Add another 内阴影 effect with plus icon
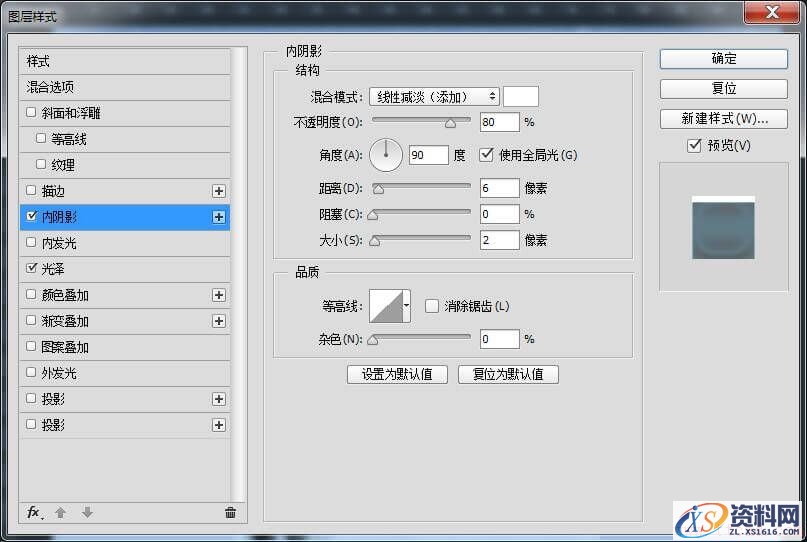Screen dimensions: 807x542 pyautogui.click(x=219, y=217)
